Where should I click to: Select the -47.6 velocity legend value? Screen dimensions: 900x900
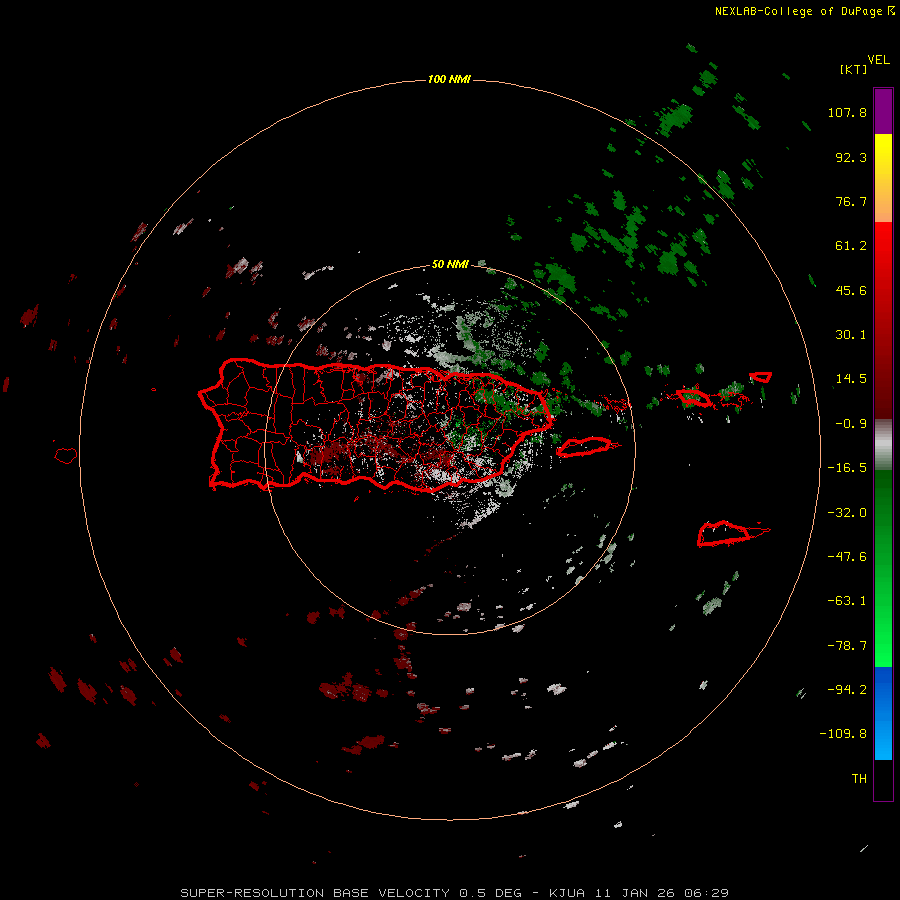(x=847, y=557)
